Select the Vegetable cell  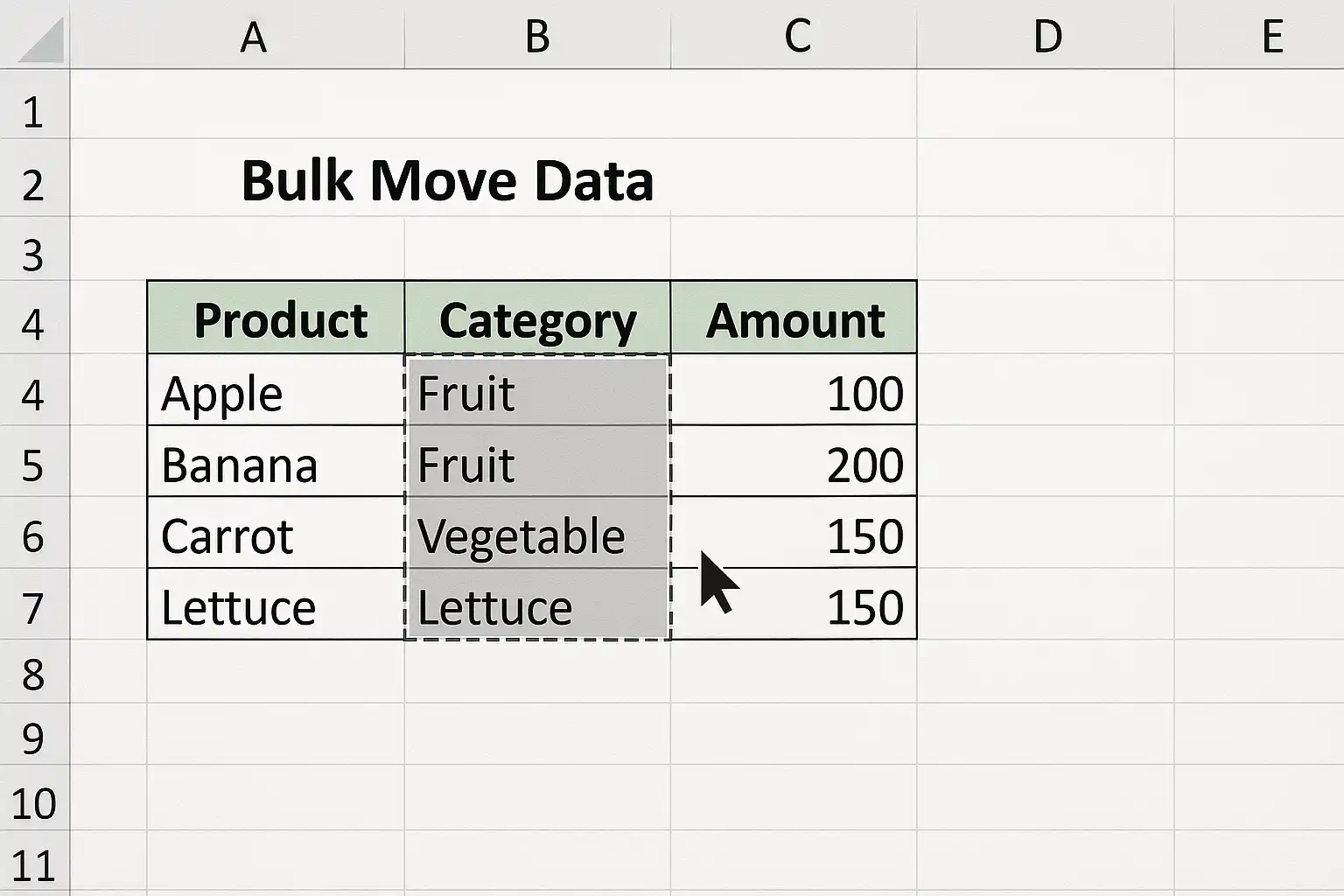pos(537,533)
